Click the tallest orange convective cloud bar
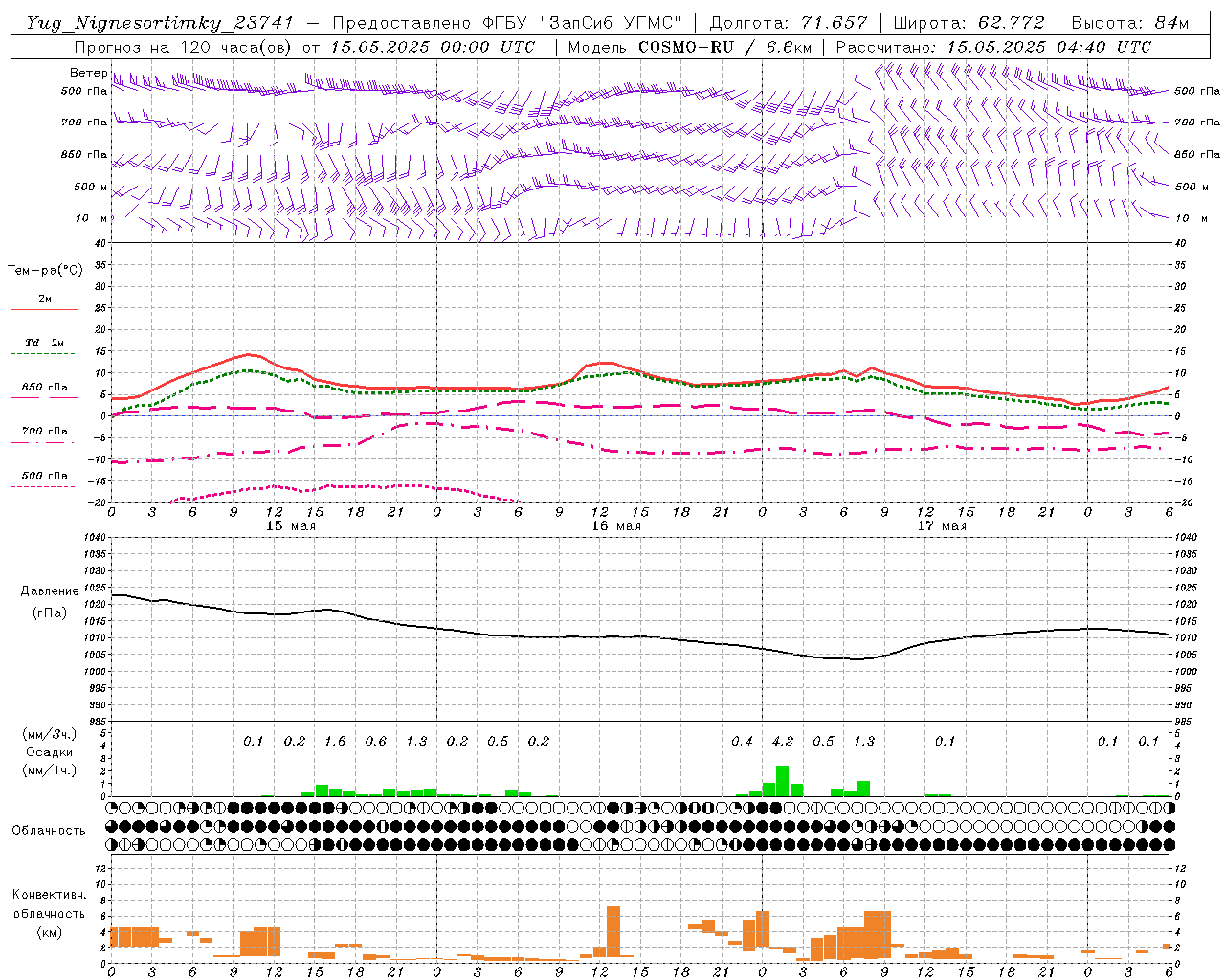The image size is (1225, 980). click(x=613, y=931)
